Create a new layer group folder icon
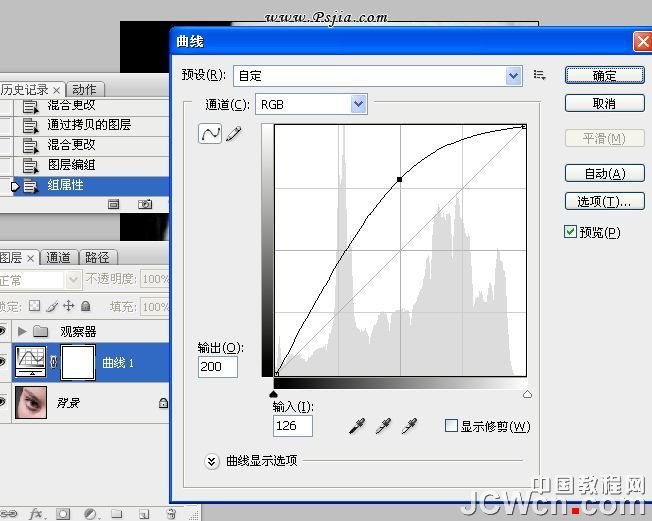Viewport: 652px width, 521px height. pyautogui.click(x=116, y=514)
